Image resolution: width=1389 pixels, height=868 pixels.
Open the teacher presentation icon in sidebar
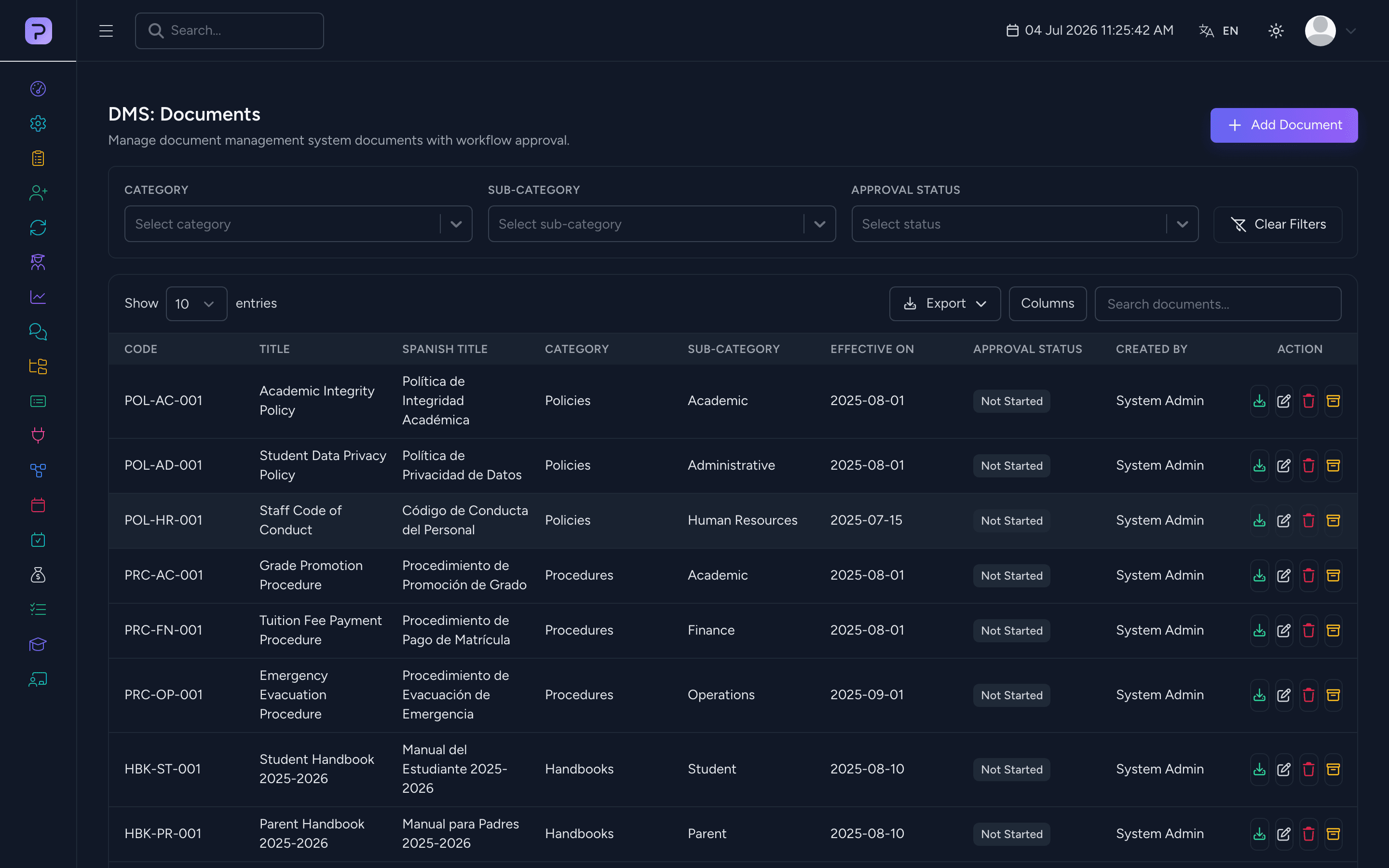(38, 679)
